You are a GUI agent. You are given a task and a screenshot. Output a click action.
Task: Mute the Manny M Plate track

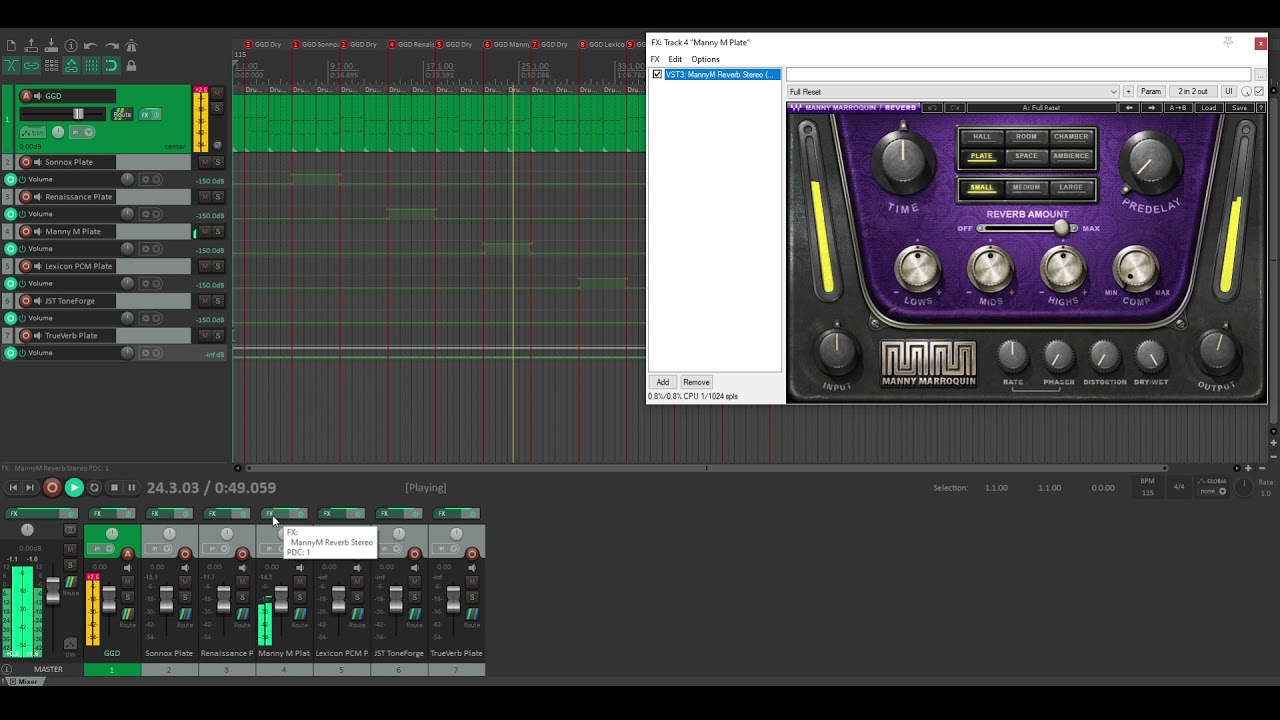pyautogui.click(x=205, y=231)
